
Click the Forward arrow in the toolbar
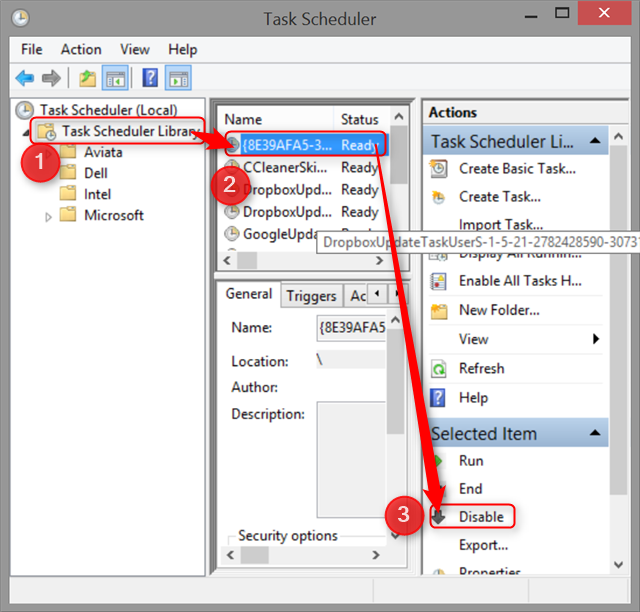tap(51, 78)
